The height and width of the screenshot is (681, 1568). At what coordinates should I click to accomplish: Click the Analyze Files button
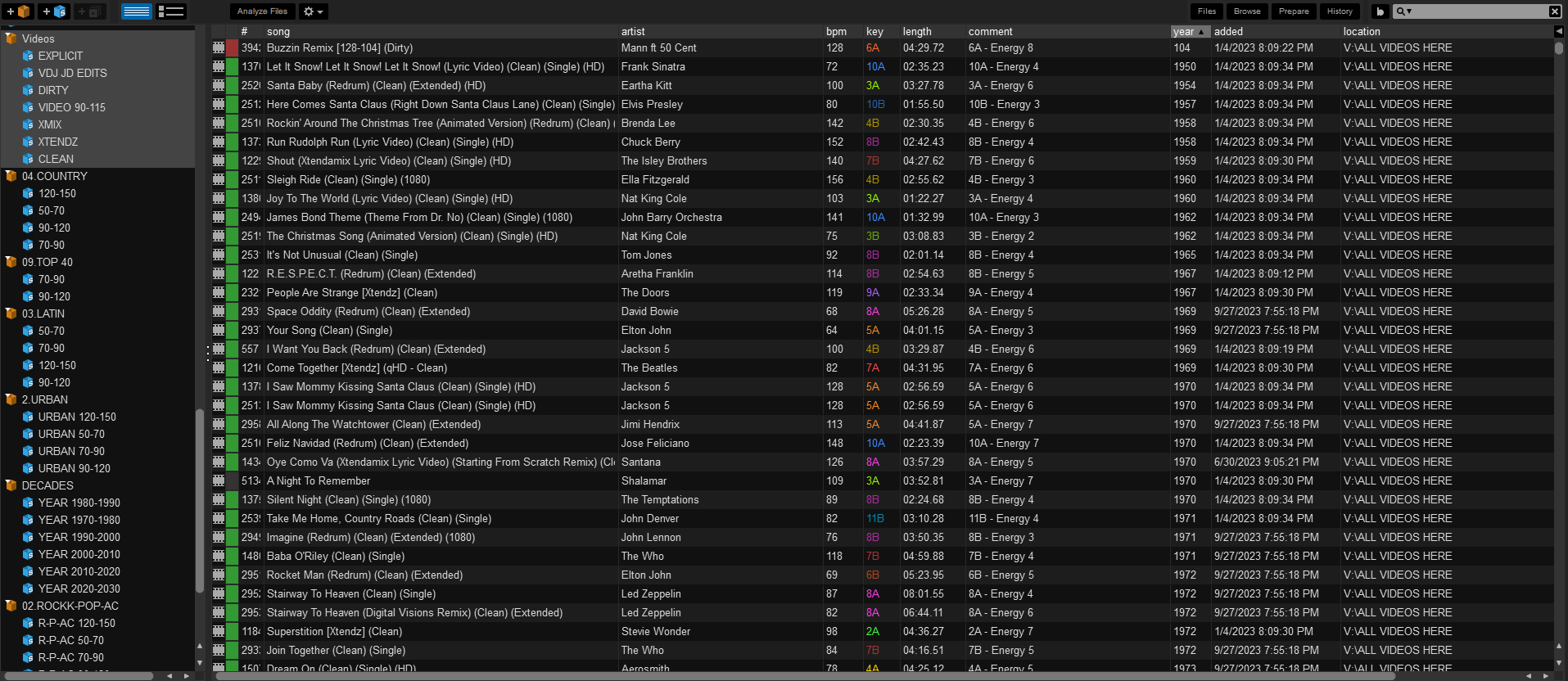pyautogui.click(x=262, y=11)
